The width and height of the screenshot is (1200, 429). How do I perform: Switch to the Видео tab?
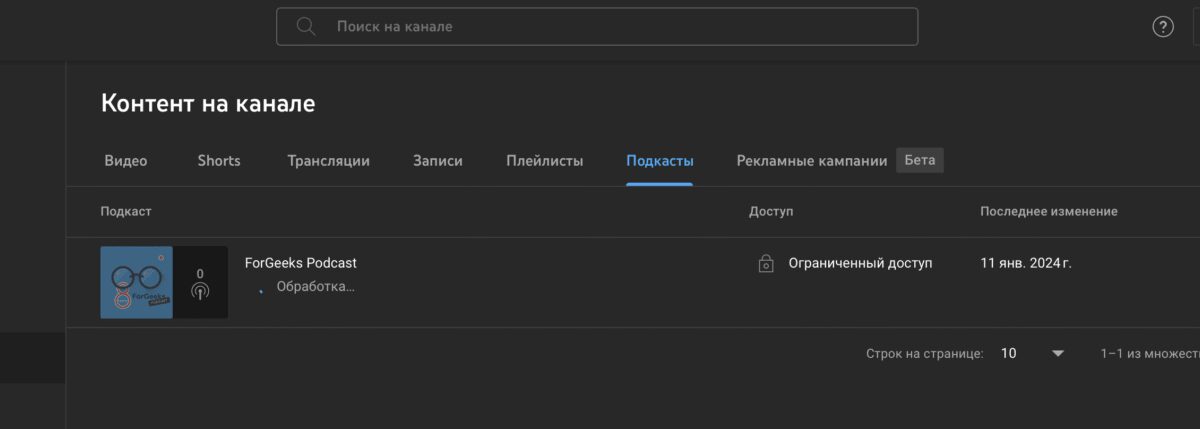(x=126, y=161)
